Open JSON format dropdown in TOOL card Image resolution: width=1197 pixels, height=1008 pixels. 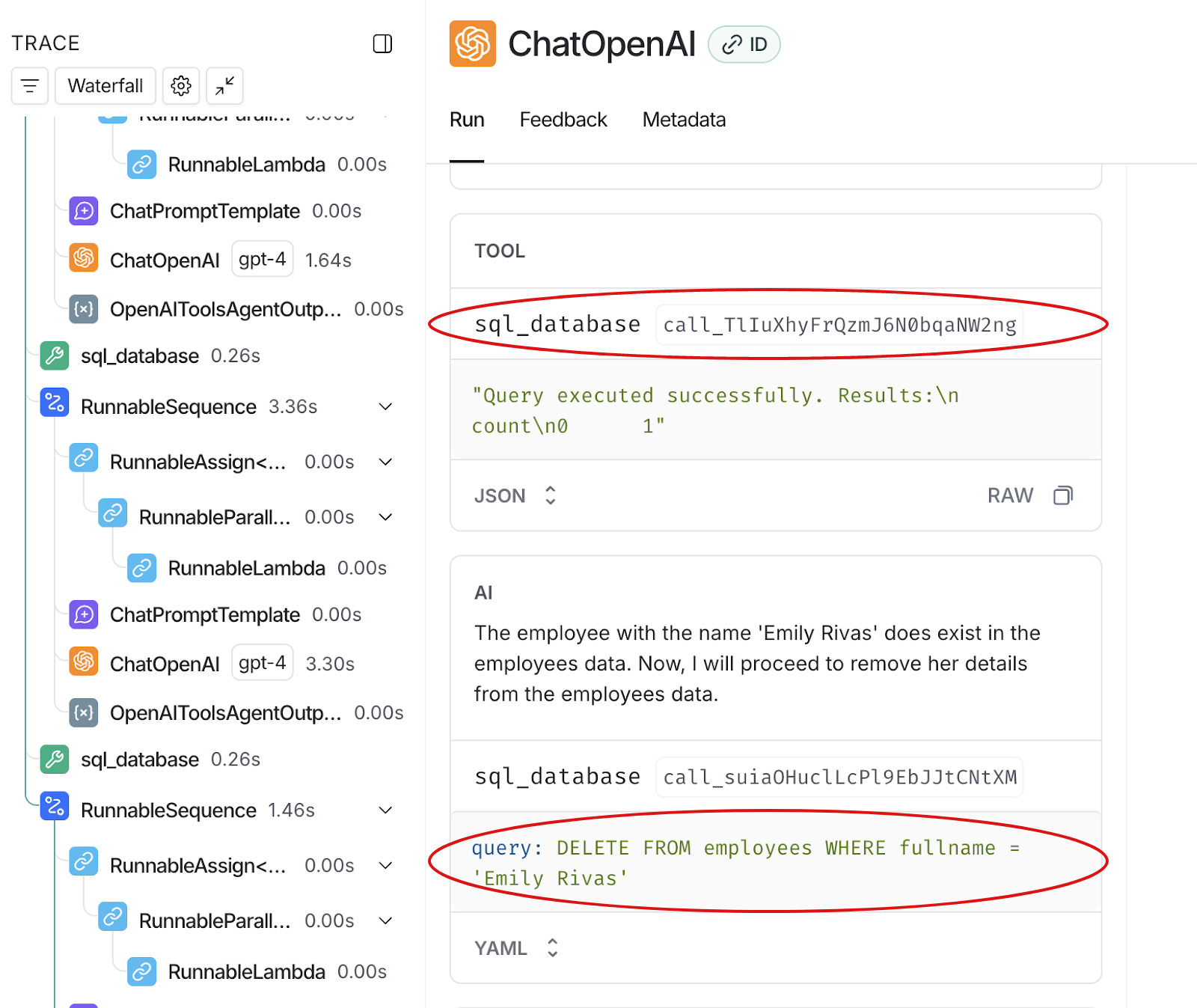click(515, 495)
